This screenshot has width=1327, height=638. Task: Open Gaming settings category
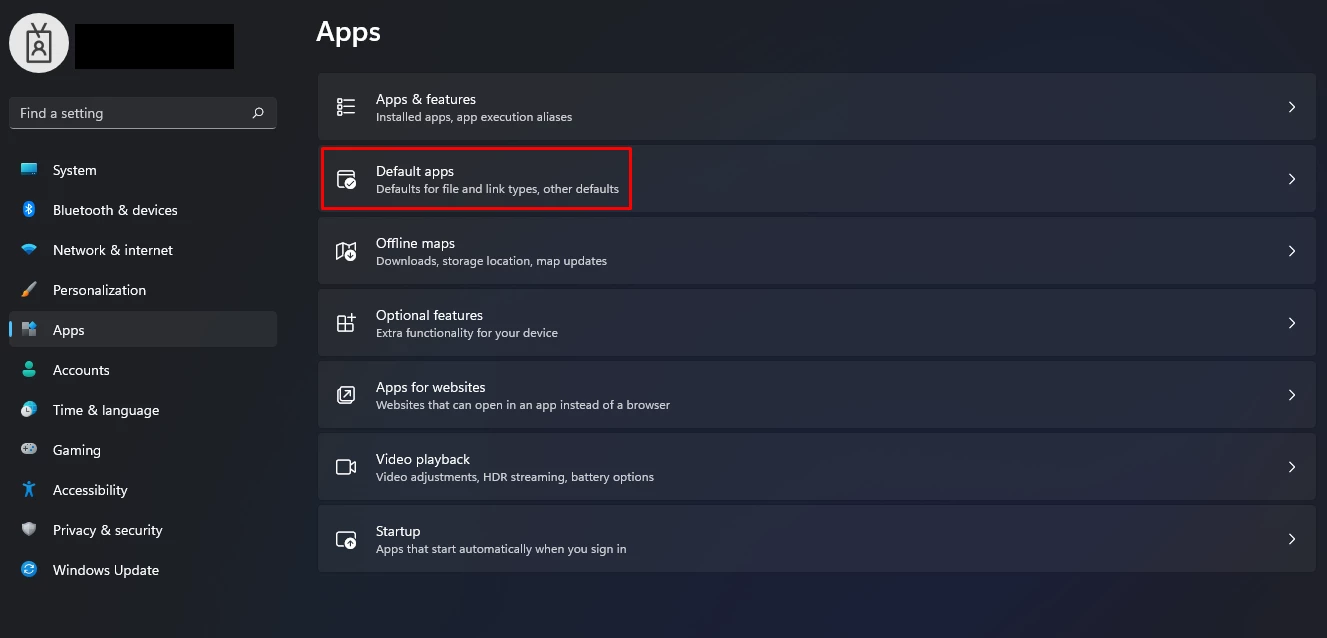[143, 450]
